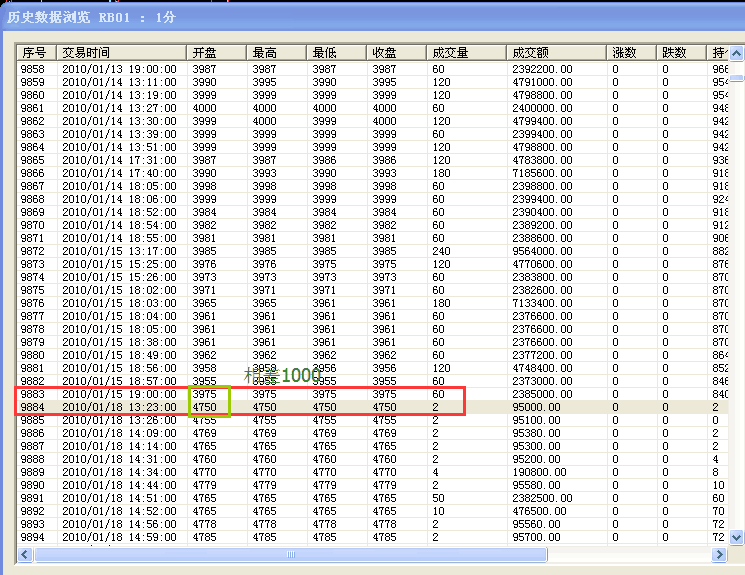Click the 开盘 column header
This screenshot has width=745, height=575.
coord(216,52)
